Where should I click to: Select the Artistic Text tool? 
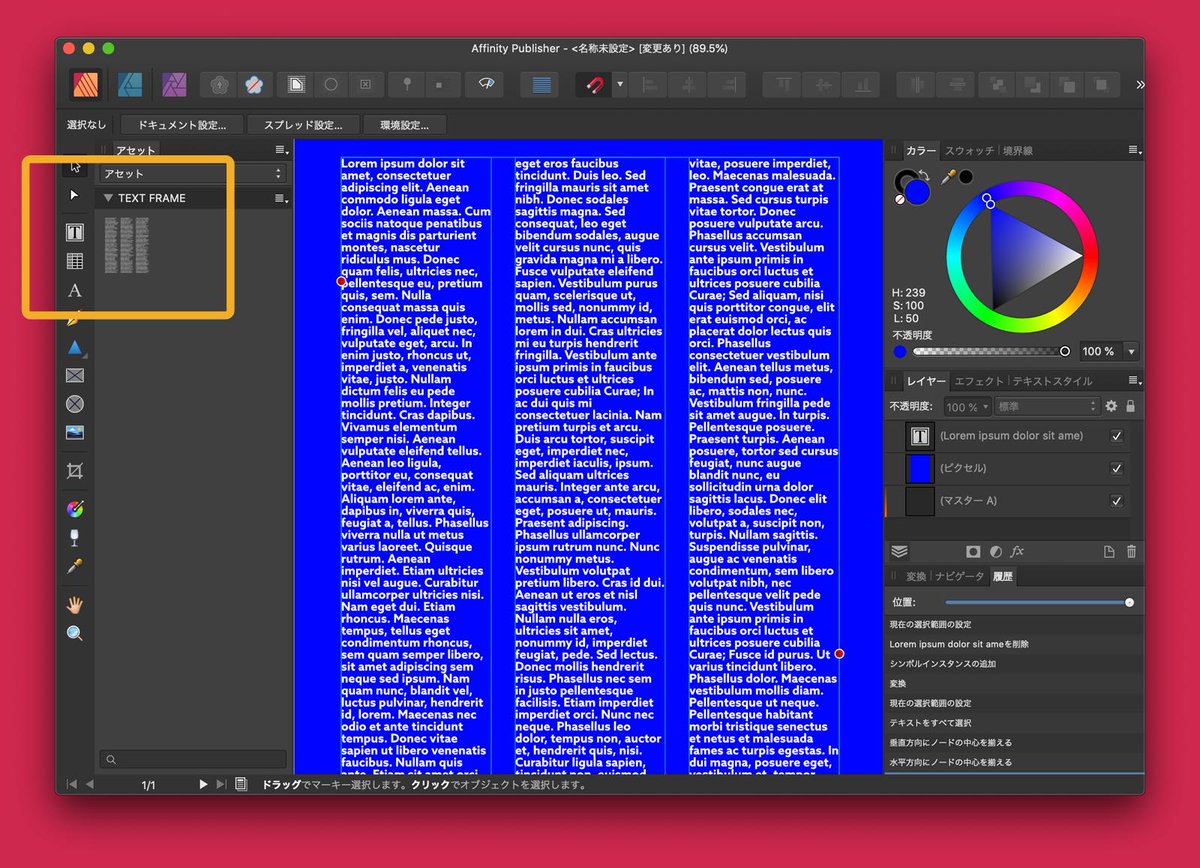[x=75, y=290]
